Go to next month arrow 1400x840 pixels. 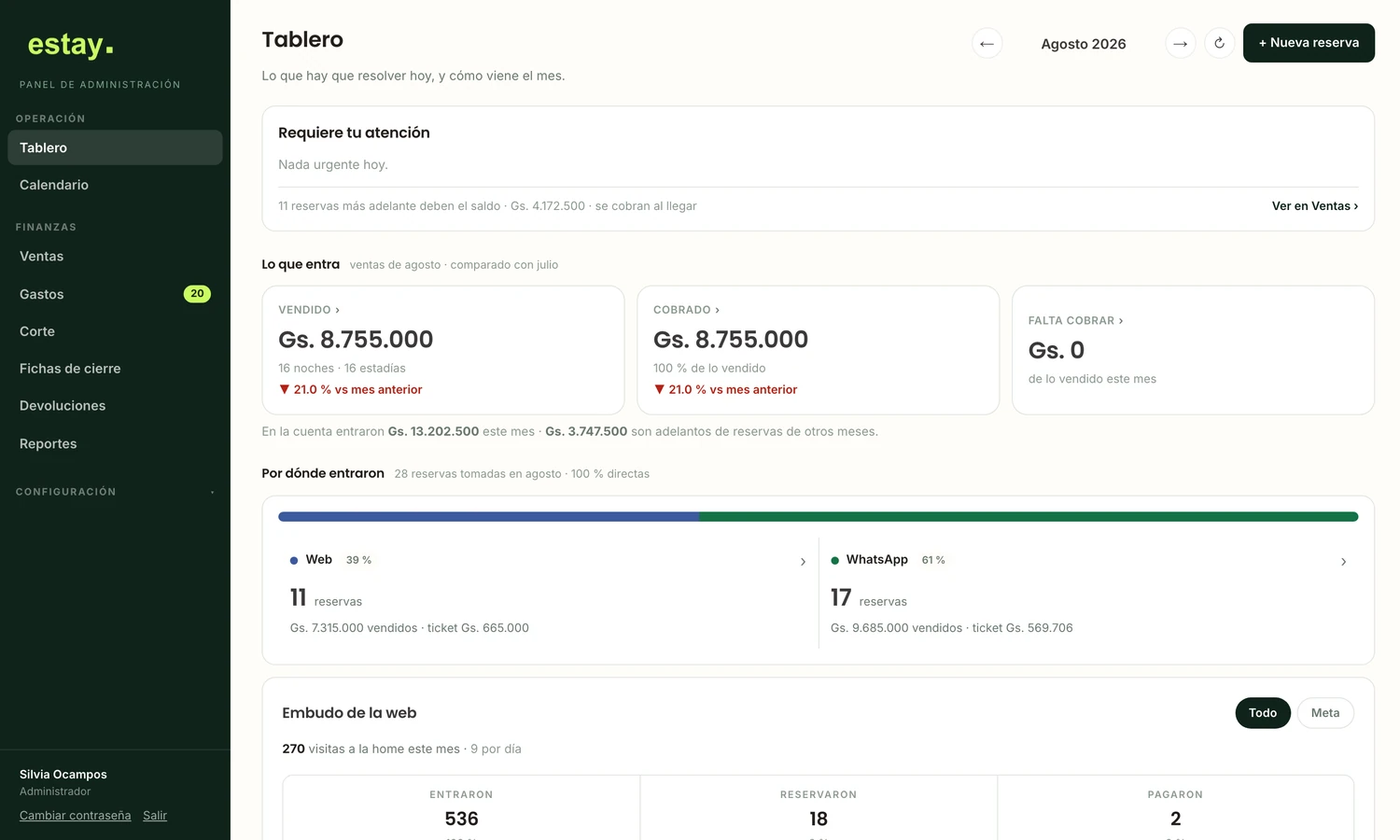[x=1181, y=43]
